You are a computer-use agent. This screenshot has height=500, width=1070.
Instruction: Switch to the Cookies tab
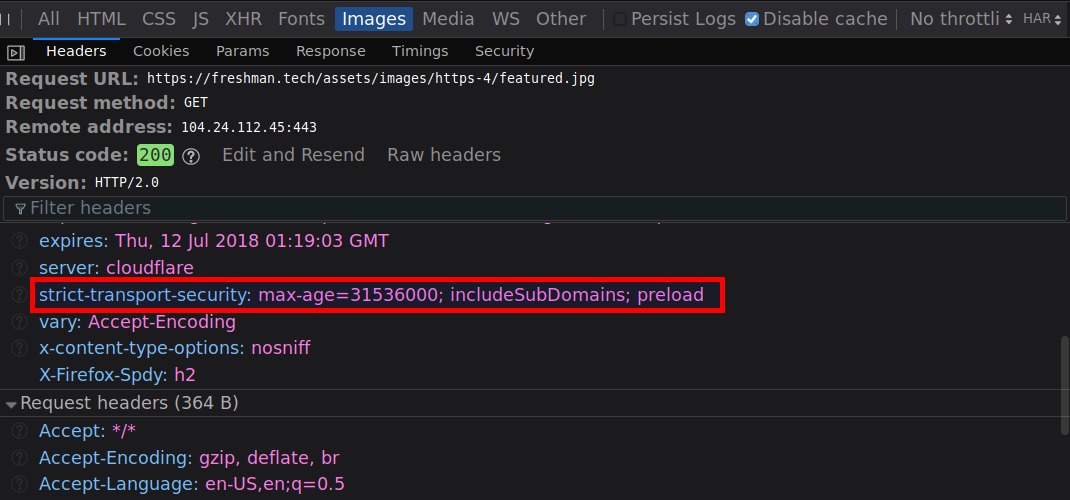click(x=160, y=51)
